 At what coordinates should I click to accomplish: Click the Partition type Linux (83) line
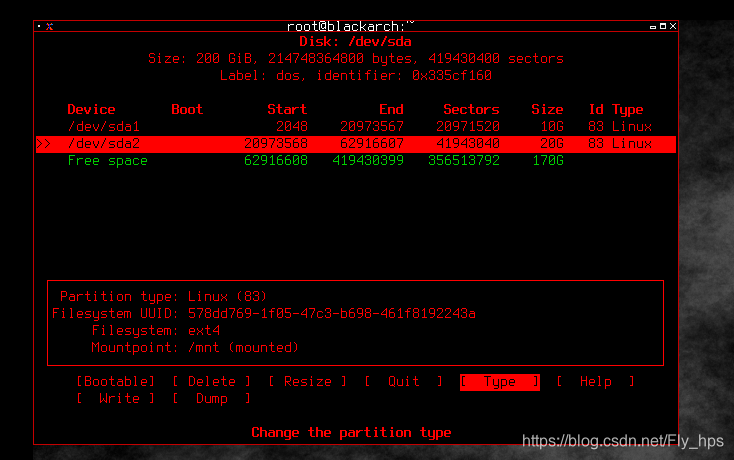pos(163,297)
